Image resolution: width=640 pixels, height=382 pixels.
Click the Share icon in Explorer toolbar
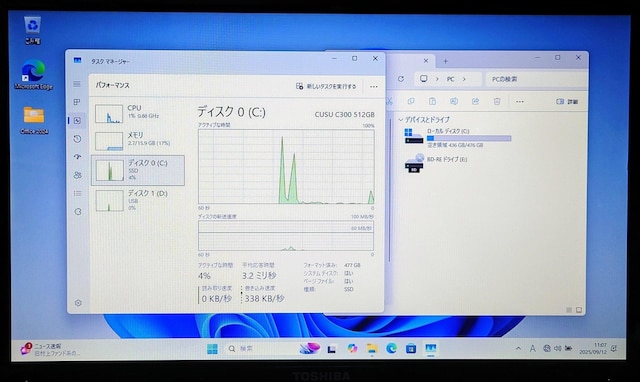pyautogui.click(x=475, y=101)
